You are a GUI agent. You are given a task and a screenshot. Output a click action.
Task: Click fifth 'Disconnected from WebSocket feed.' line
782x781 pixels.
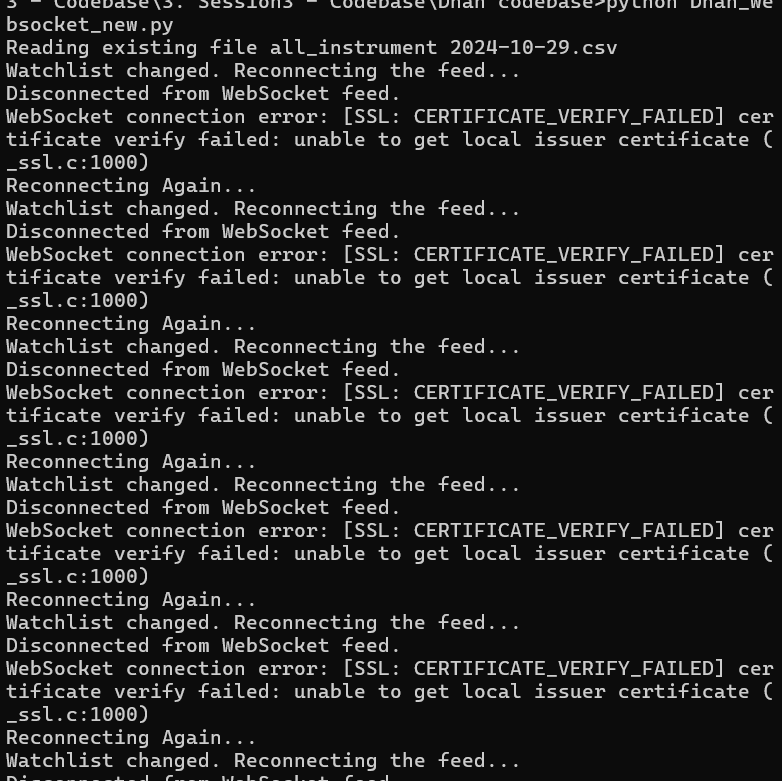click(x=203, y=646)
